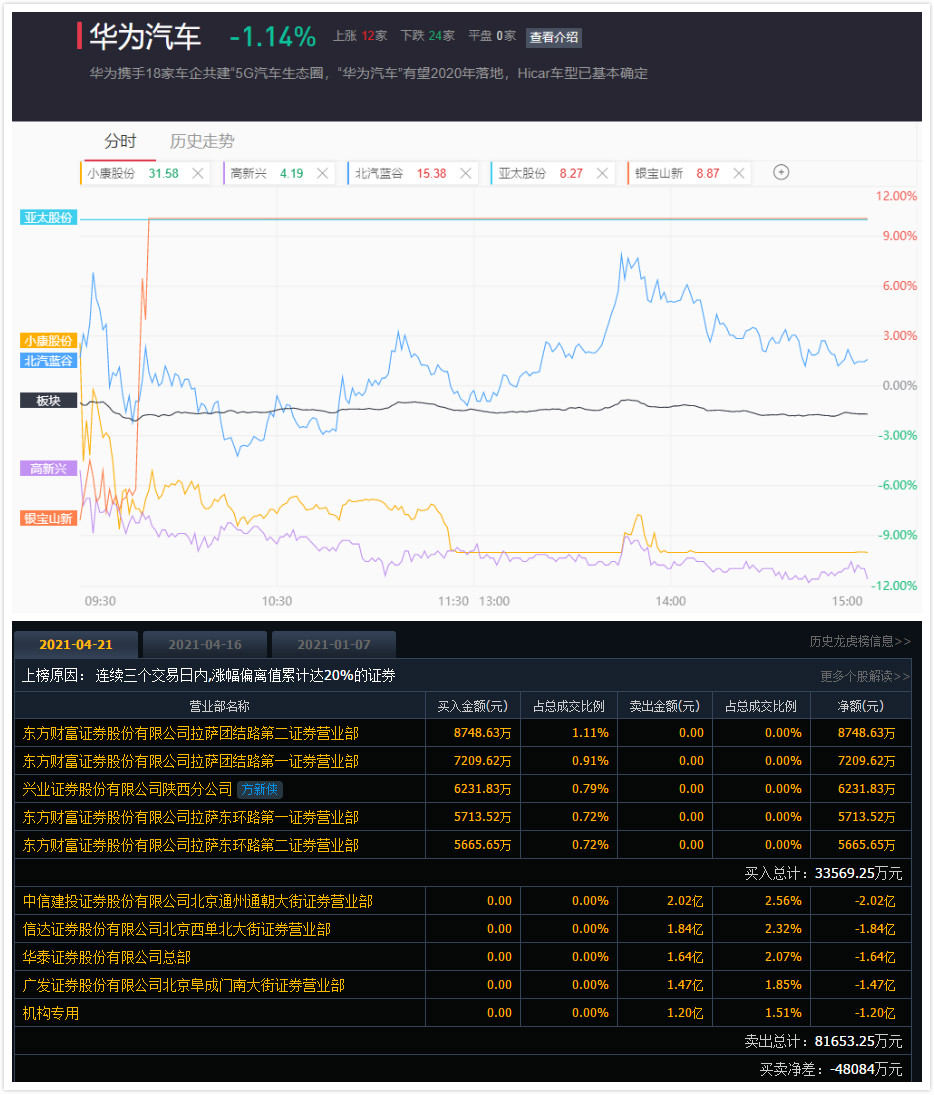The image size is (934, 1095).
Task: Open 兴业证券股份有限公司陕西分公司 link
Action: pyautogui.click(x=127, y=789)
